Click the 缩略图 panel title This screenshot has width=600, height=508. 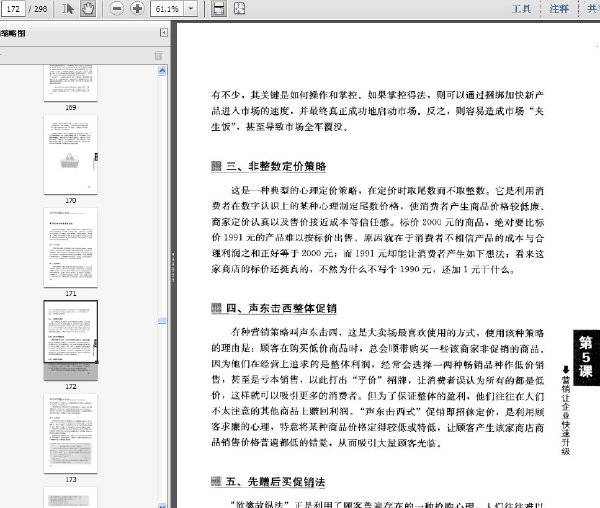(x=13, y=33)
